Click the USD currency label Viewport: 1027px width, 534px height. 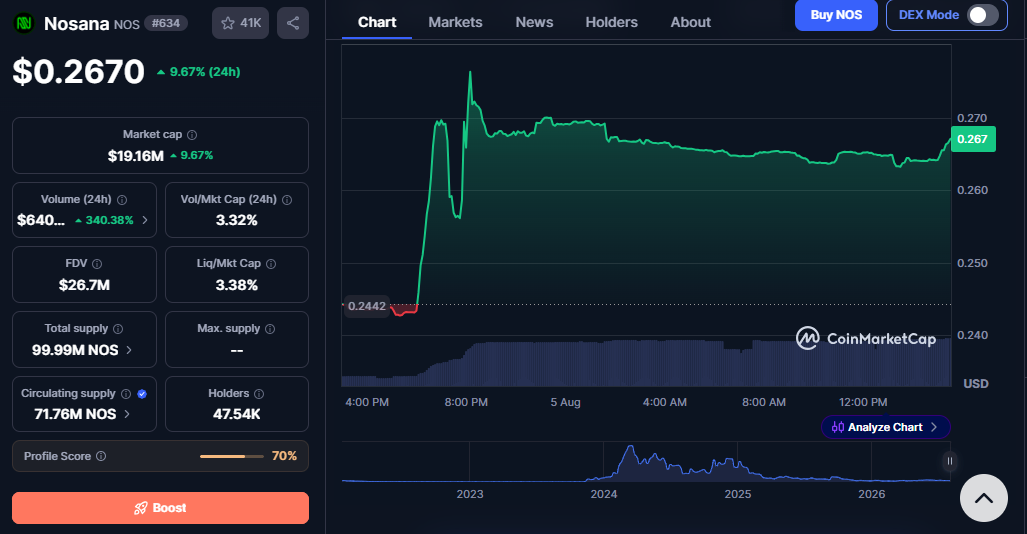click(976, 384)
